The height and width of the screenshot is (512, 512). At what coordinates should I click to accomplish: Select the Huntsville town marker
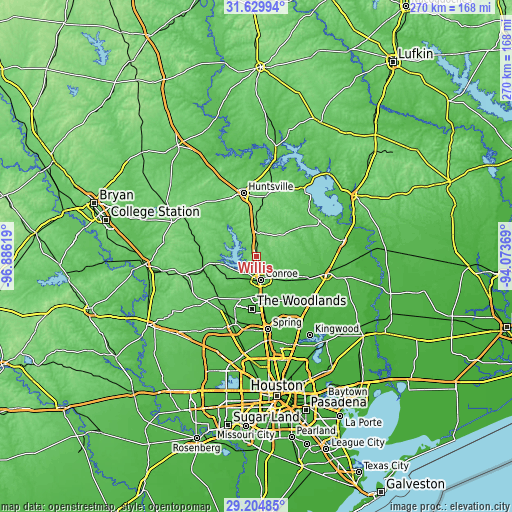pyautogui.click(x=244, y=193)
